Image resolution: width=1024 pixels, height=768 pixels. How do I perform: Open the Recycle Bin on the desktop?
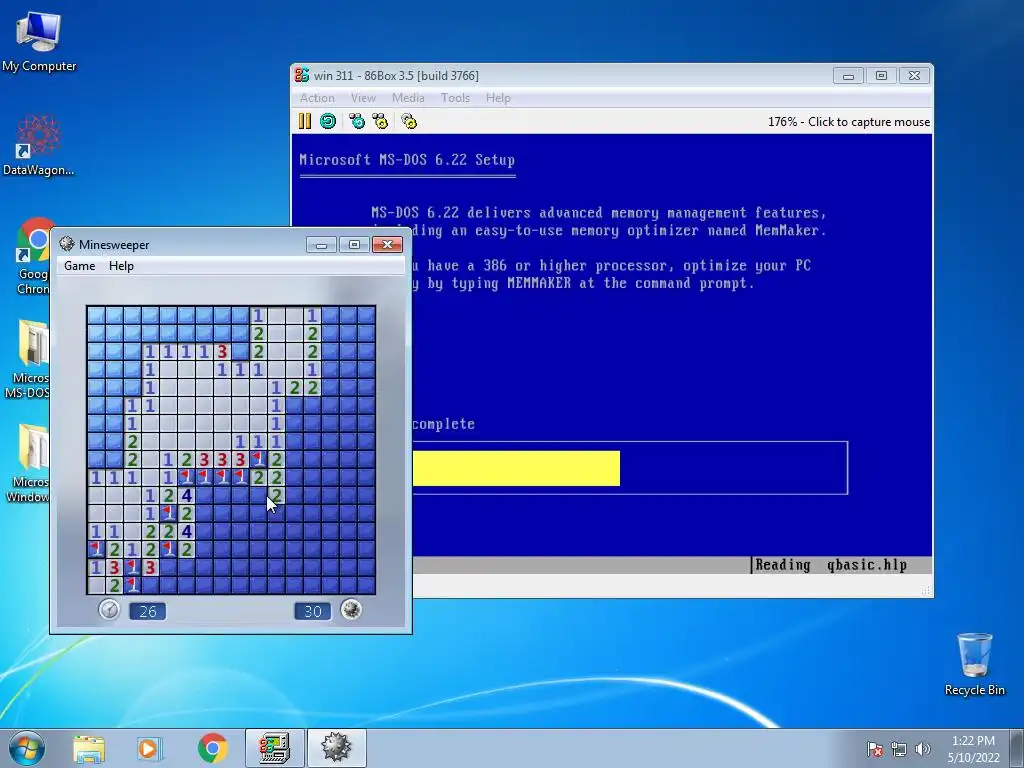pyautogui.click(x=974, y=665)
